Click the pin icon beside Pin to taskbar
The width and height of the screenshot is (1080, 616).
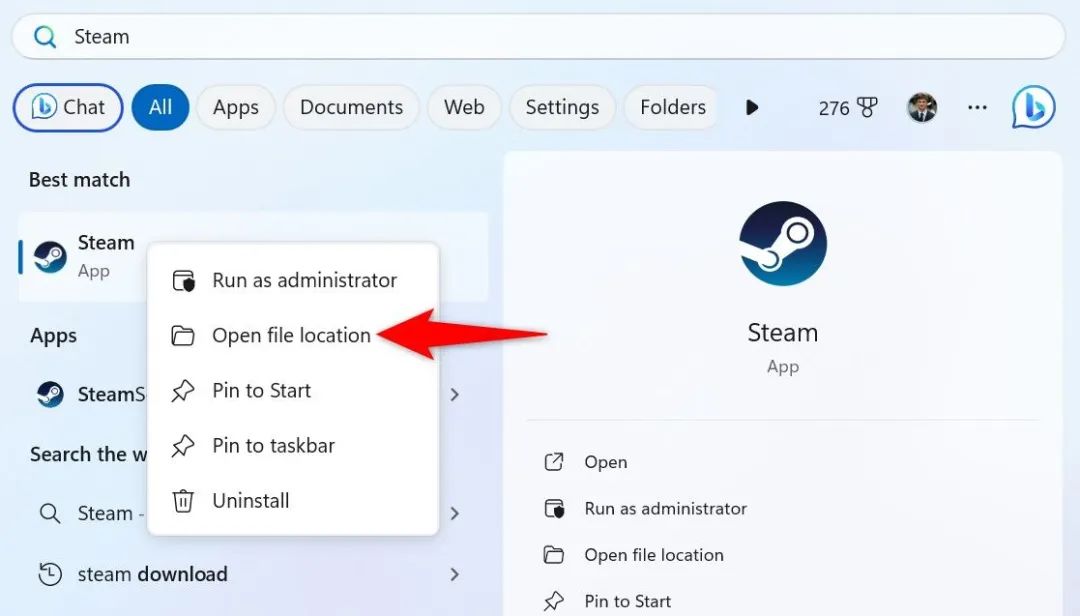point(183,446)
